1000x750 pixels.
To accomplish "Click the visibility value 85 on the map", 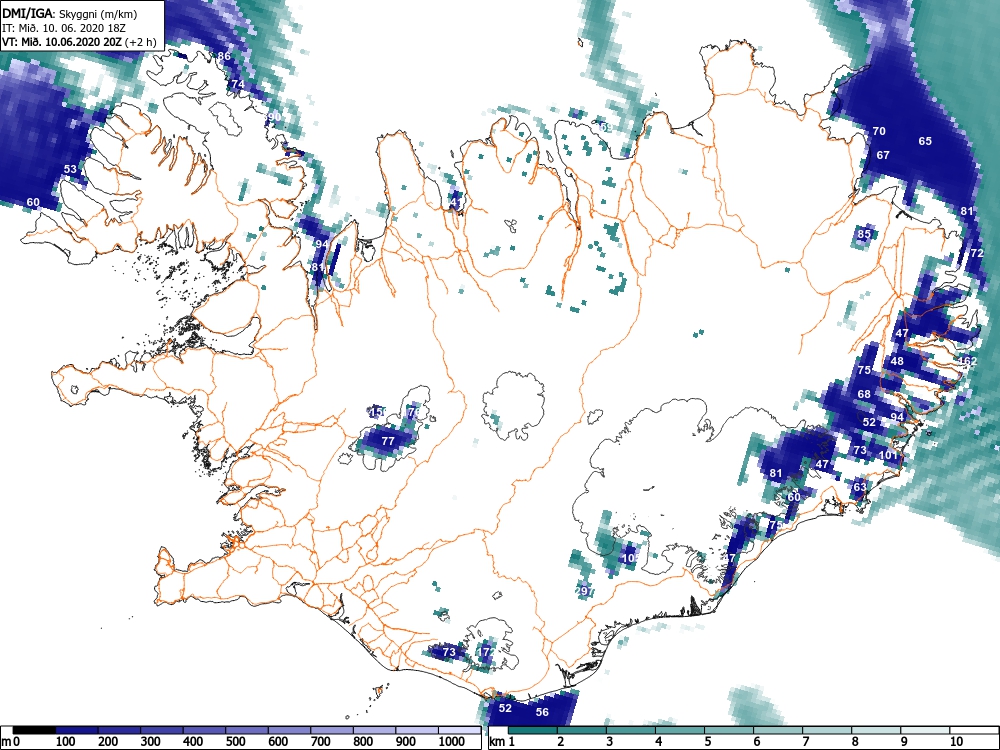I will 864,234.
